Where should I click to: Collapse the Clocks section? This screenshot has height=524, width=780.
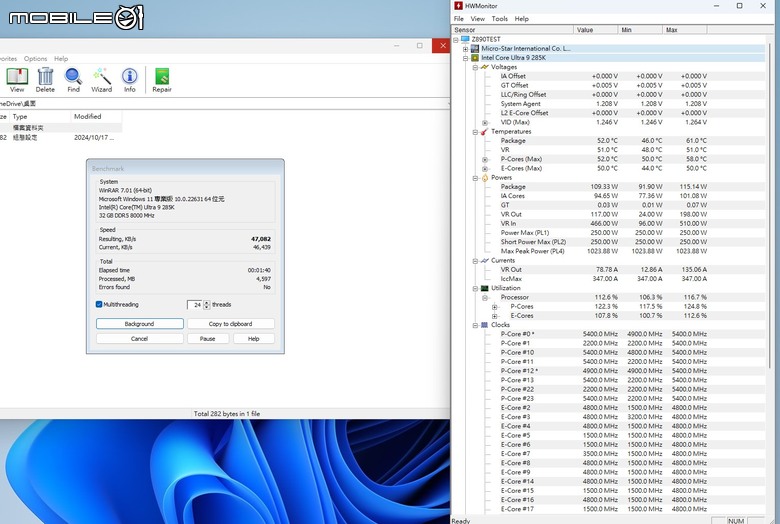[x=475, y=325]
